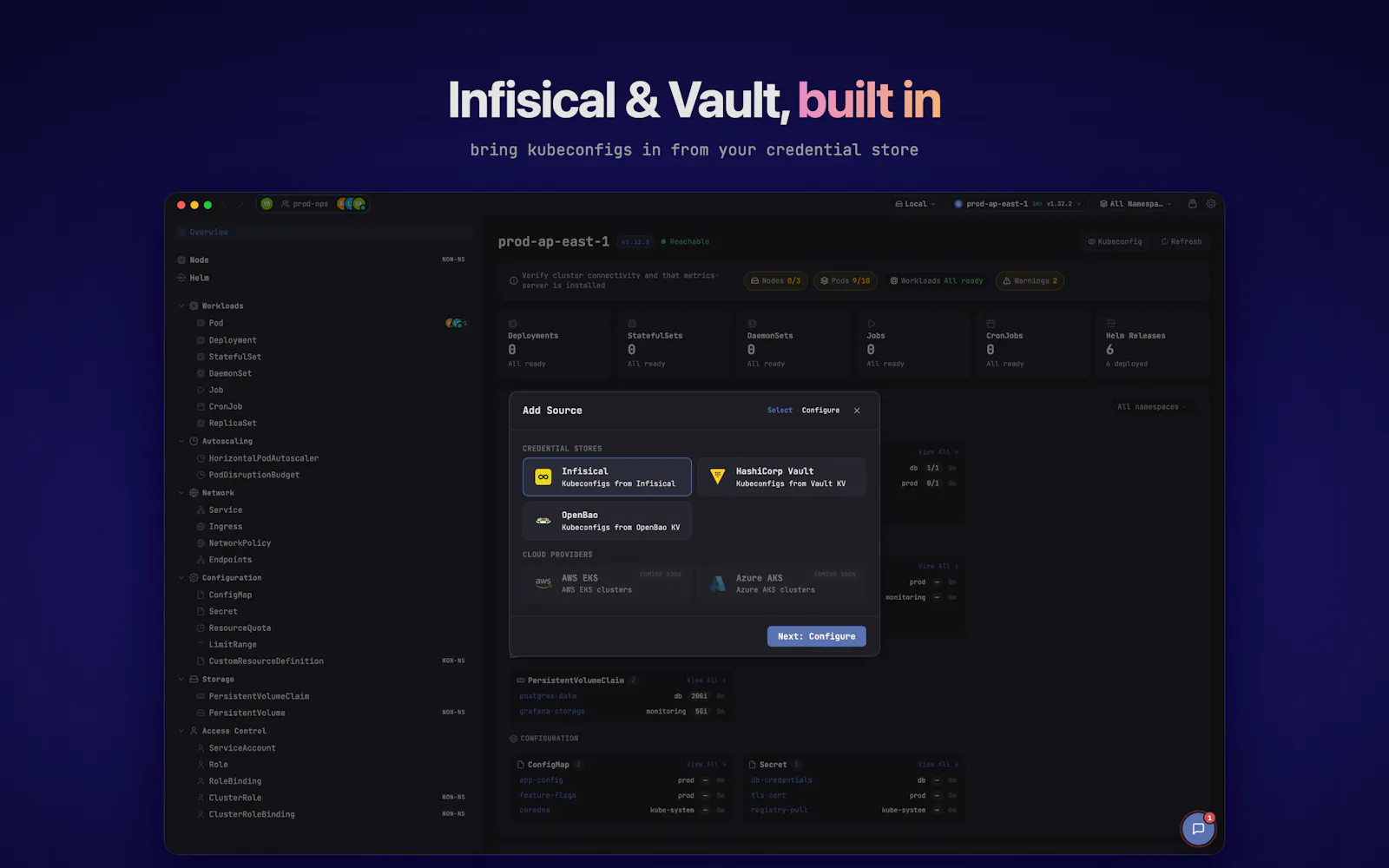Collapse the Configuration section

[181, 578]
